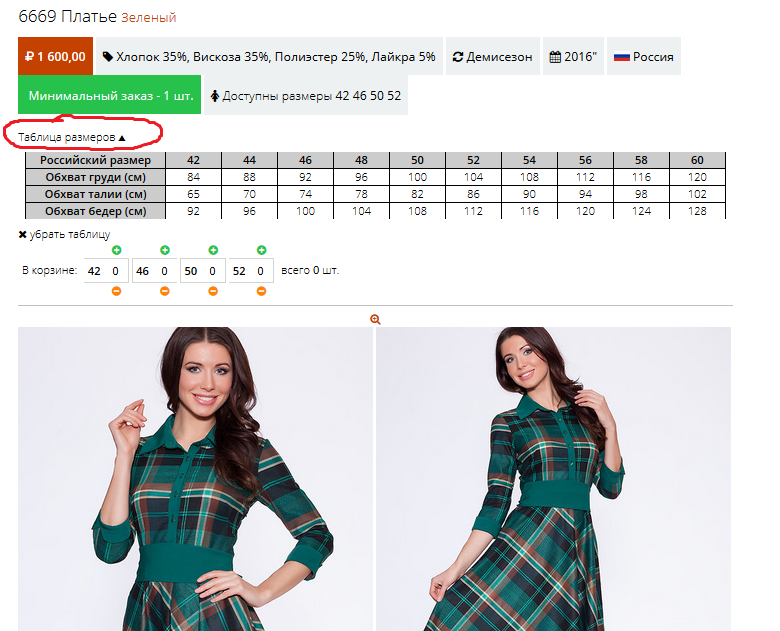
Task: Decrease quantity for size 52
Action: (x=262, y=291)
